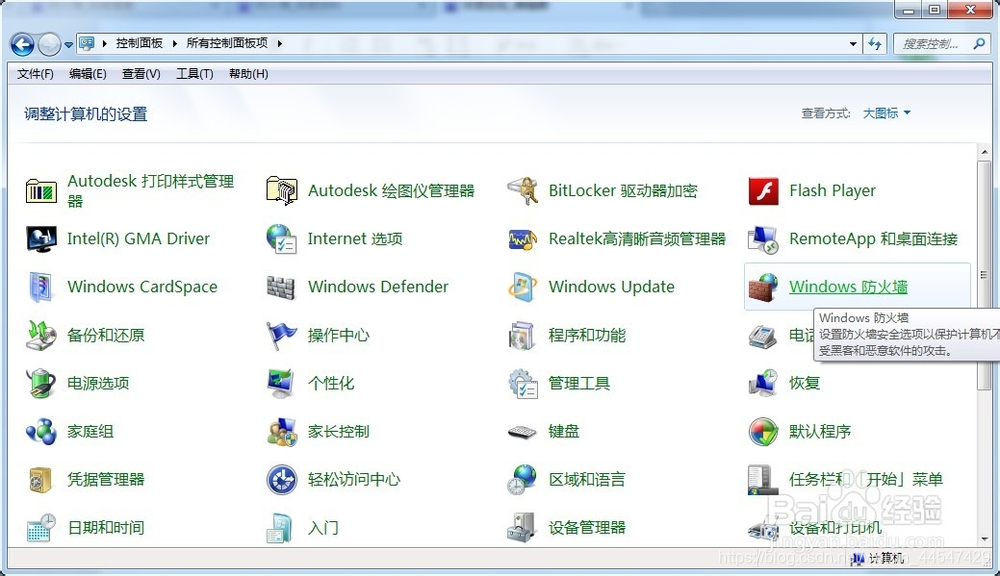Open recent pages dropdown beside navigation arrows
The width and height of the screenshot is (1000, 576).
pyautogui.click(x=68, y=45)
